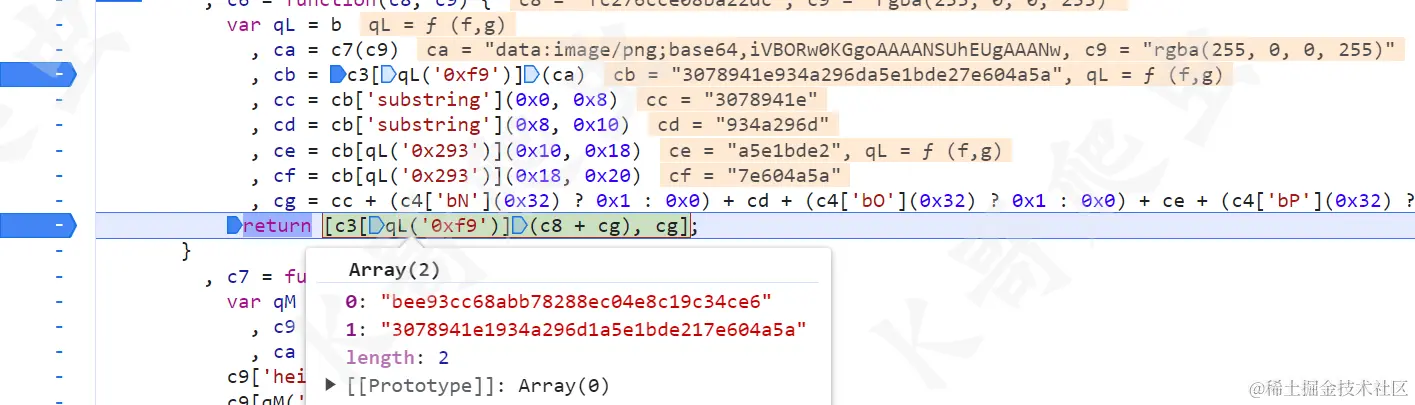Toggle inline marker before (c8 + cg) on return line
The height and width of the screenshot is (405, 1415).
point(519,225)
